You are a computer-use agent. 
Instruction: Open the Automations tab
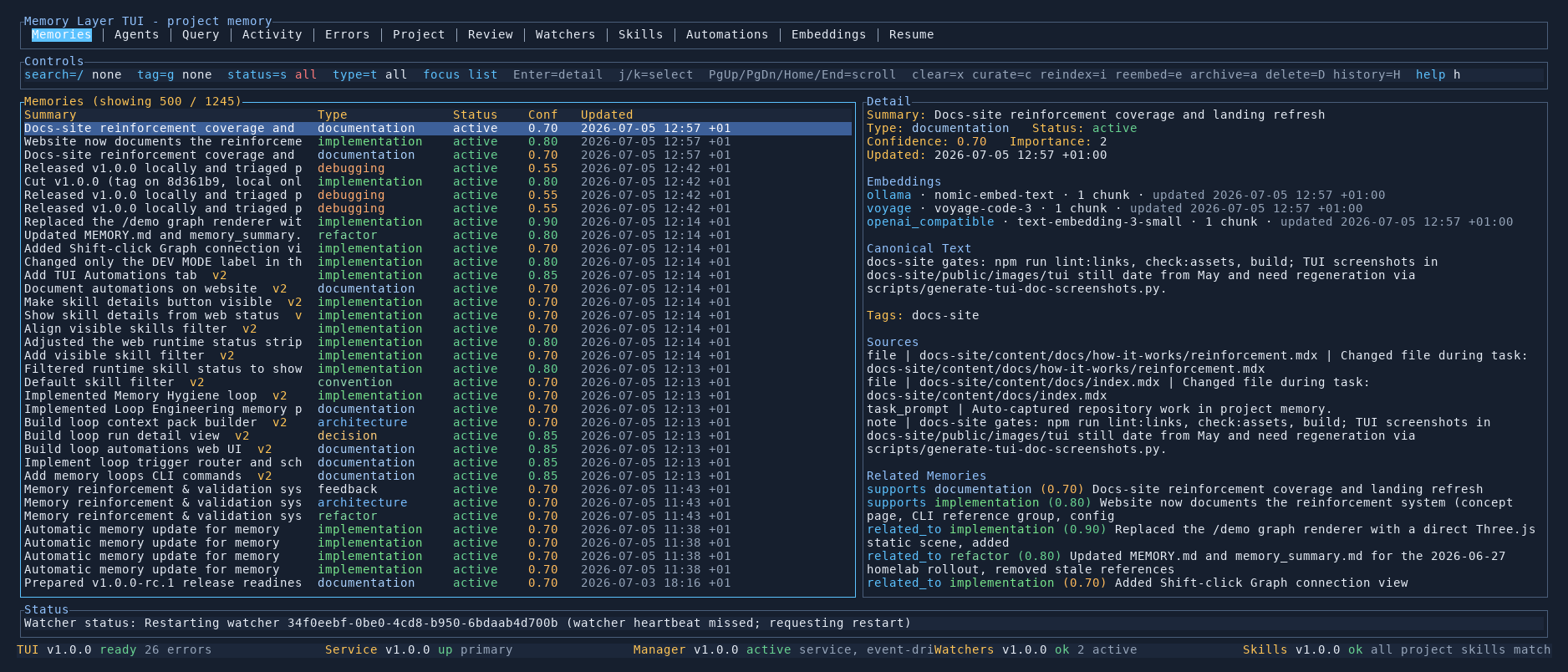pyautogui.click(x=727, y=34)
